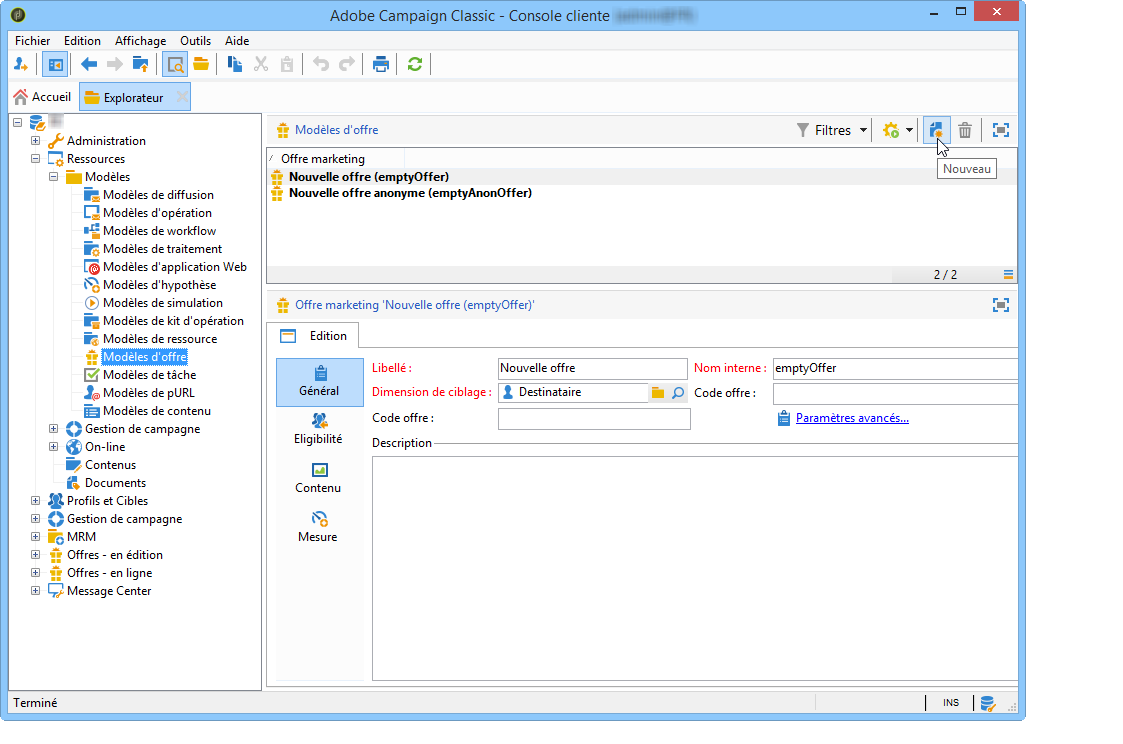Select Nouvelle offre (emptyOffer) row

[642, 177]
